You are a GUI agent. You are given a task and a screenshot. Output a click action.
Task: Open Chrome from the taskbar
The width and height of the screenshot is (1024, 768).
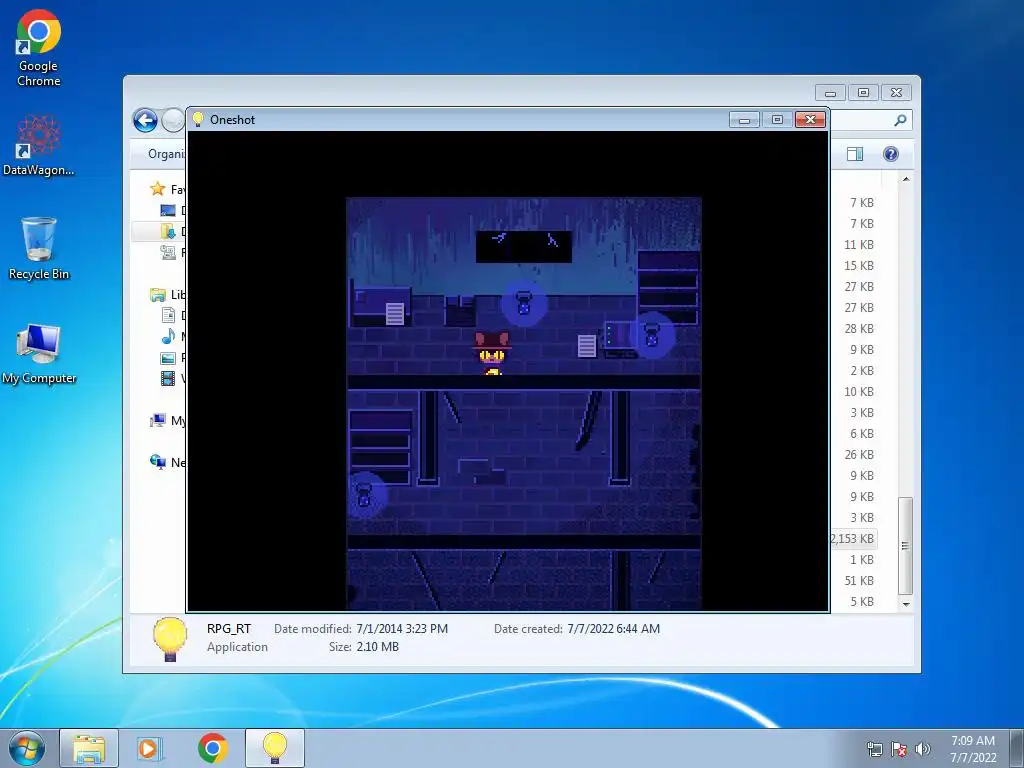(x=212, y=748)
